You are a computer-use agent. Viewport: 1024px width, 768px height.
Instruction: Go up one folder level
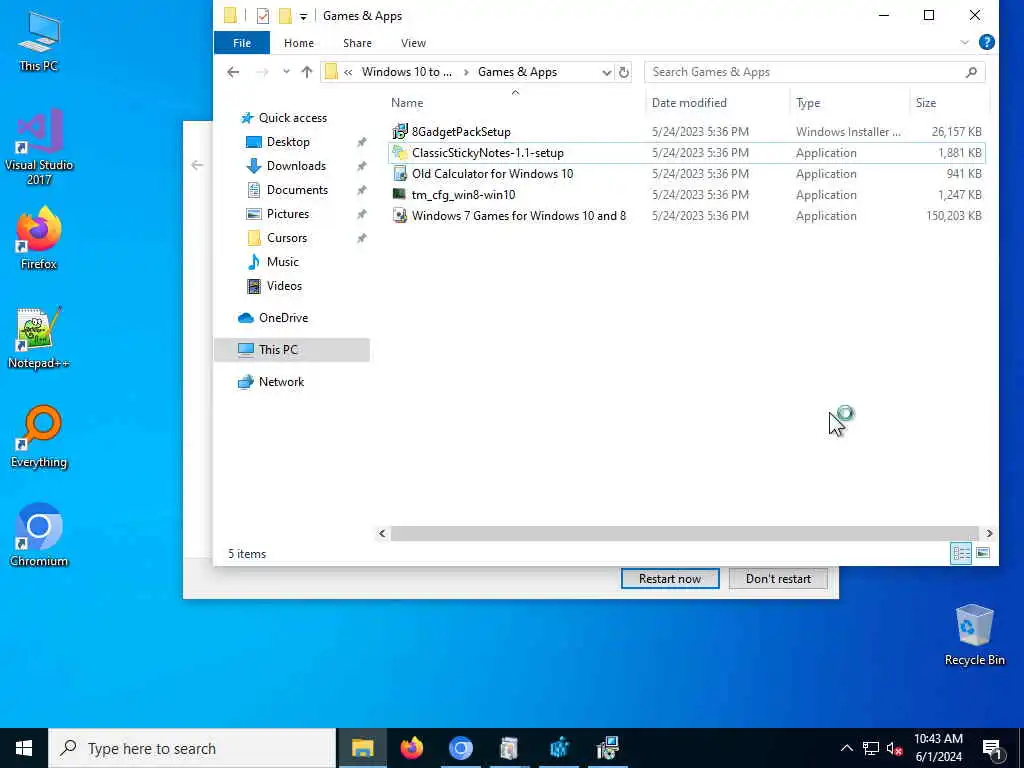click(x=307, y=72)
